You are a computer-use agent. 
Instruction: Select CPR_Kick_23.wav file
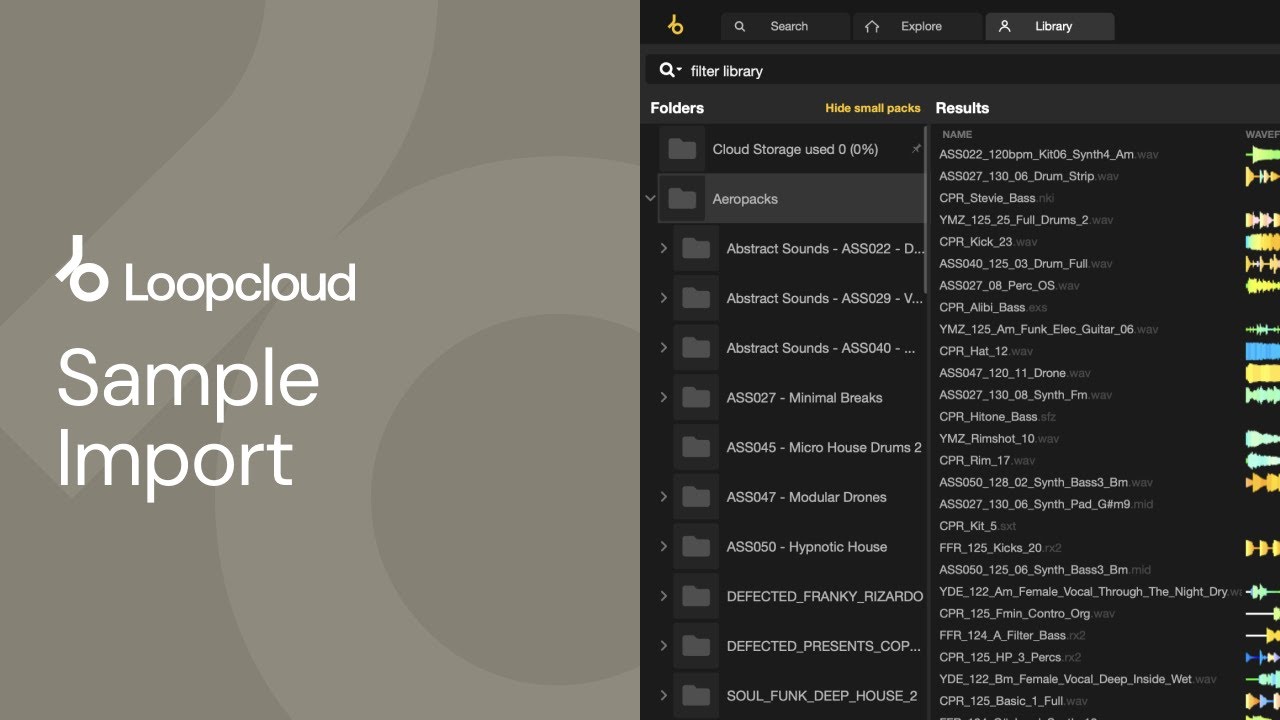[988, 242]
